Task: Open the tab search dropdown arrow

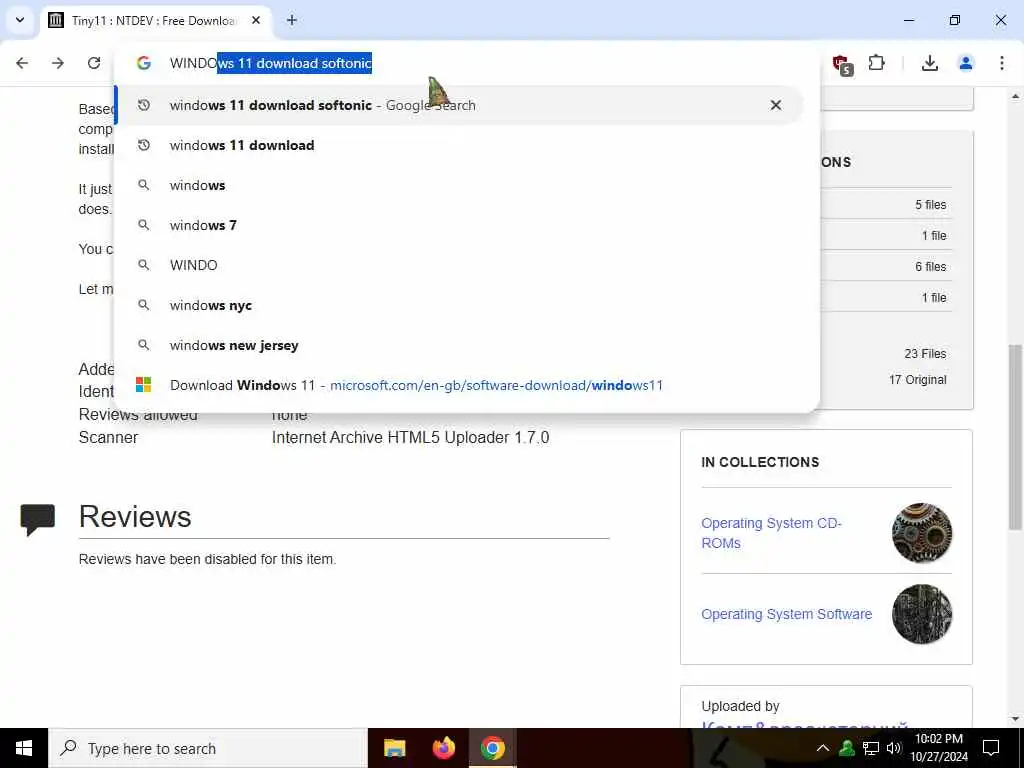Action: (x=20, y=20)
